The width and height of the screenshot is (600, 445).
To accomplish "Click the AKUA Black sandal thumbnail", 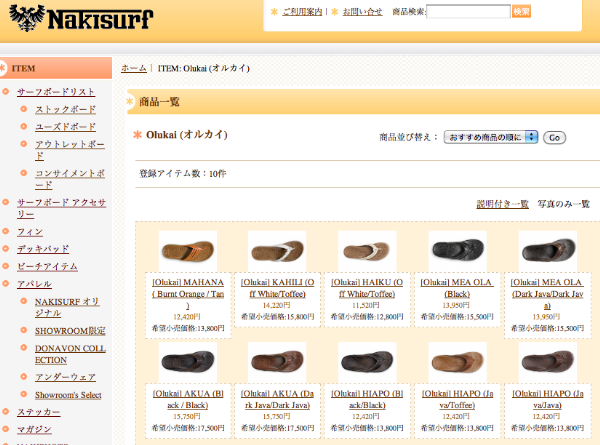I will click(188, 362).
